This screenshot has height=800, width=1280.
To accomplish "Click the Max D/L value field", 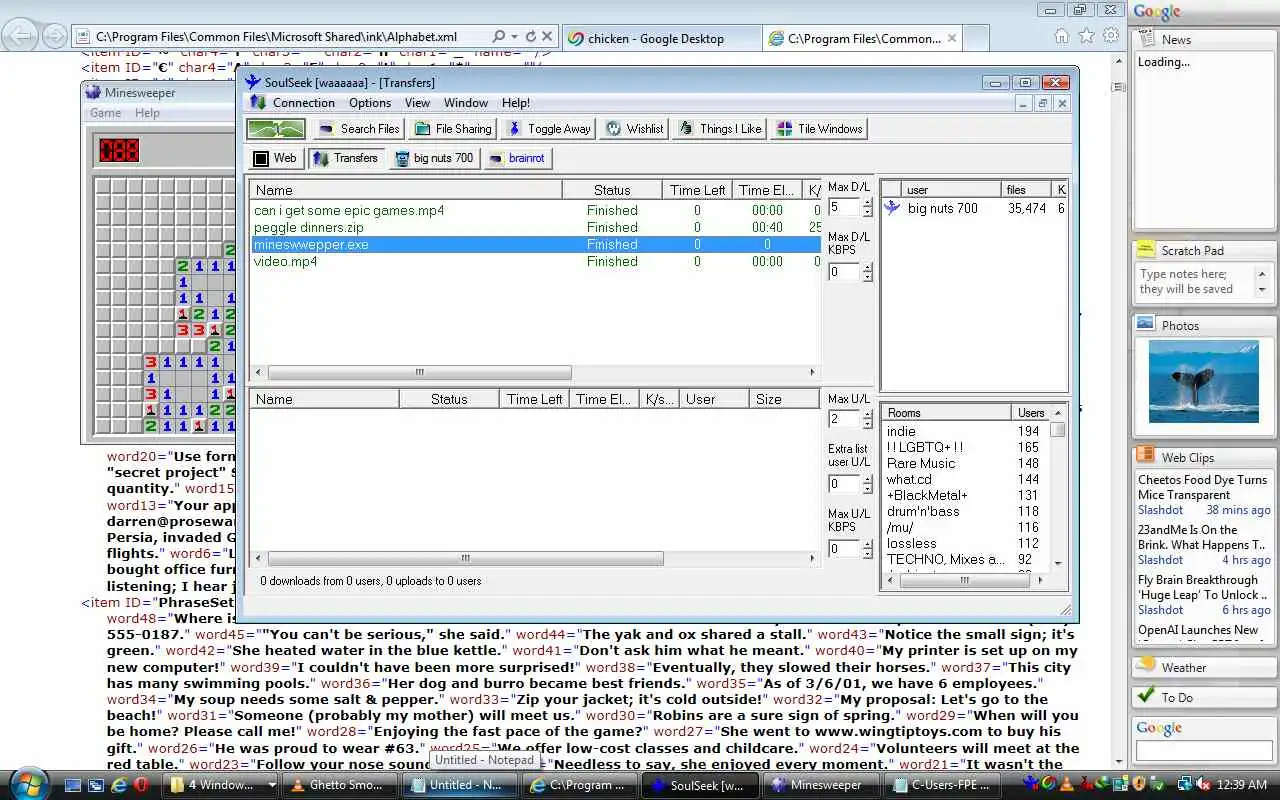I will tap(843, 208).
